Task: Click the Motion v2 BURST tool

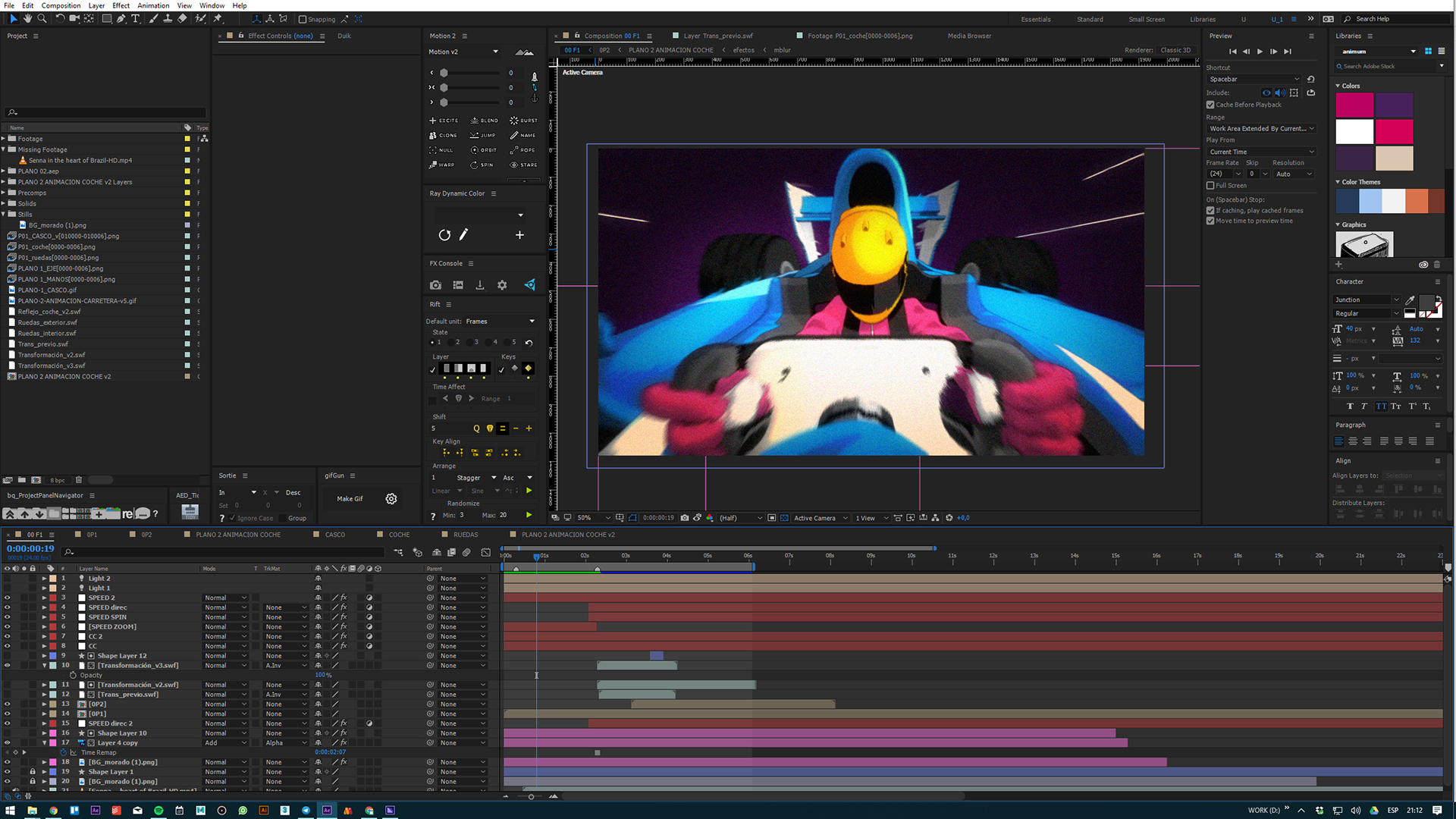Action: [523, 121]
